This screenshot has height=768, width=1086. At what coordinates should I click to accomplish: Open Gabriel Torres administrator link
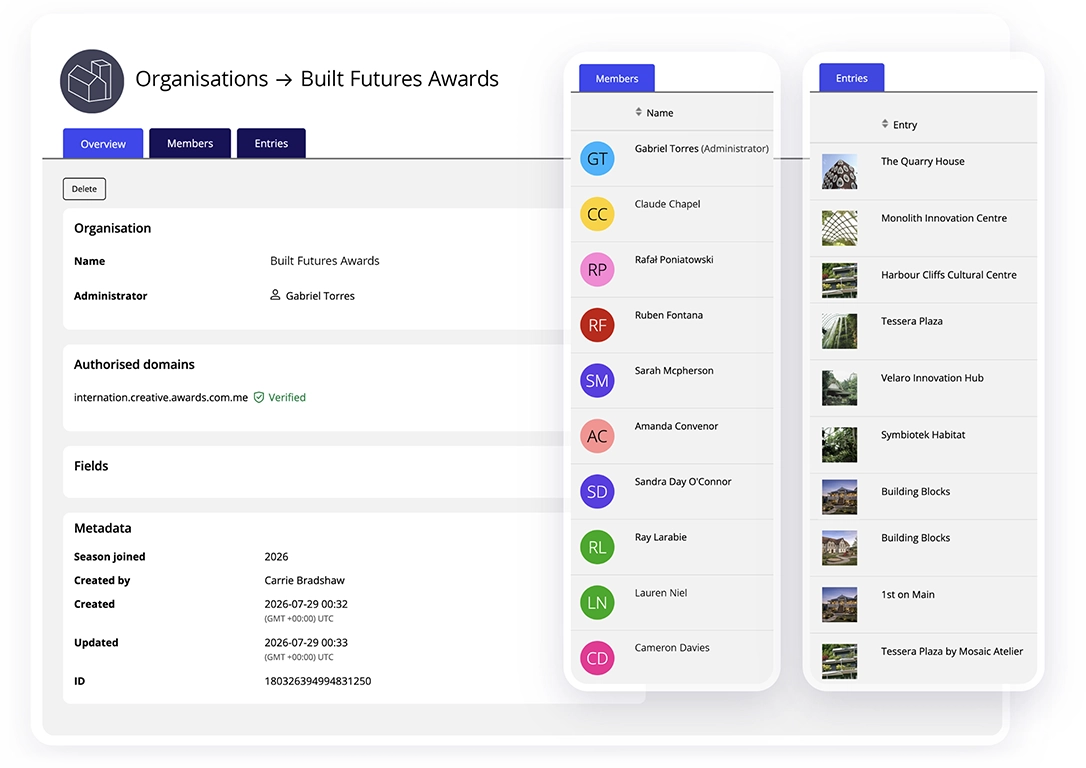pyautogui.click(x=320, y=296)
